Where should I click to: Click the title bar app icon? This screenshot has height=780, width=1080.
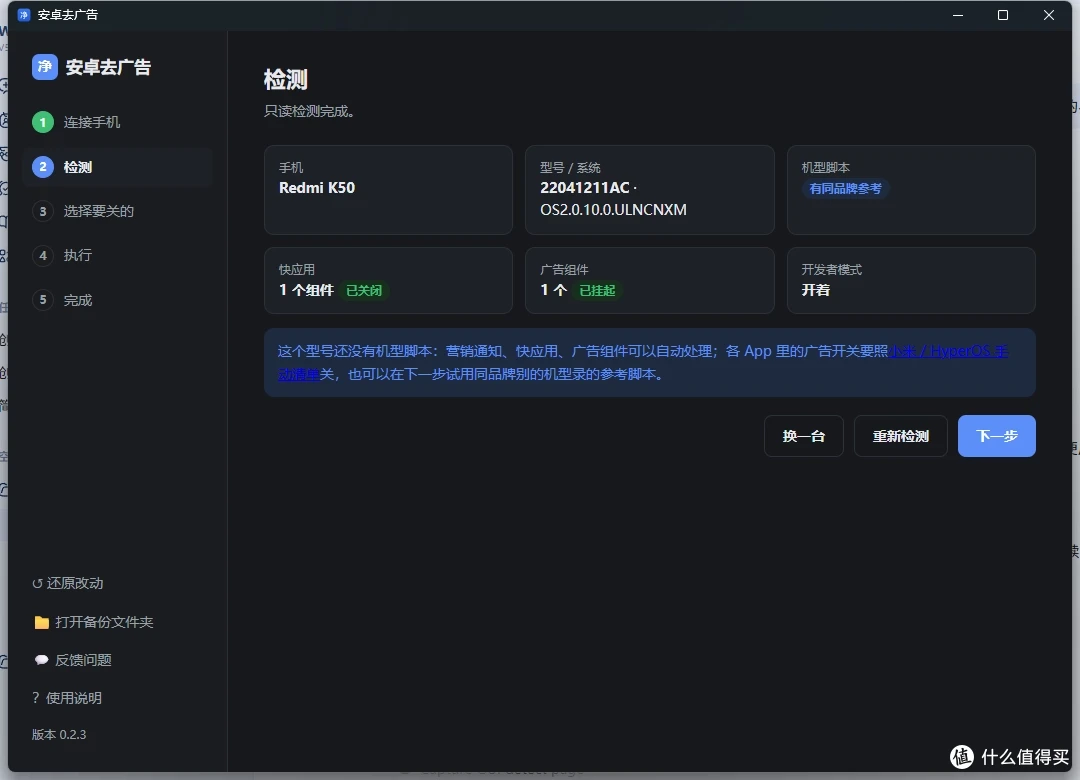pyautogui.click(x=24, y=14)
